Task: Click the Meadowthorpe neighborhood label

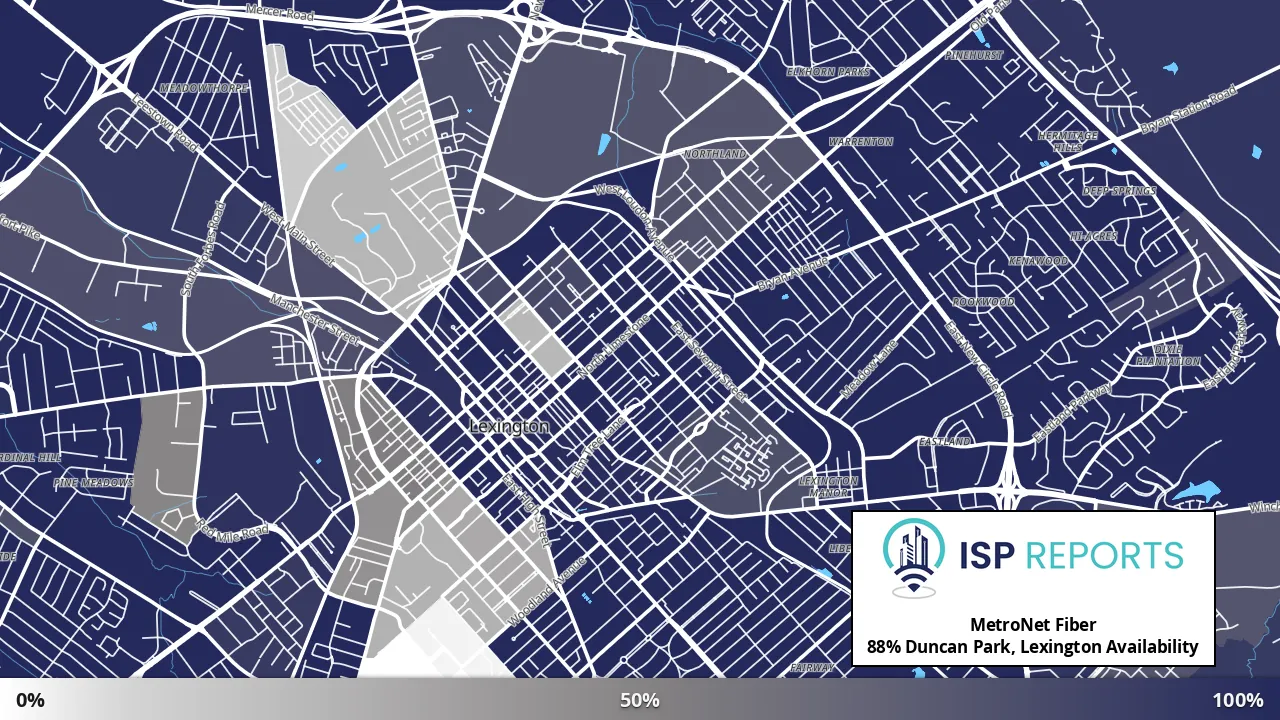Action: pos(203,88)
